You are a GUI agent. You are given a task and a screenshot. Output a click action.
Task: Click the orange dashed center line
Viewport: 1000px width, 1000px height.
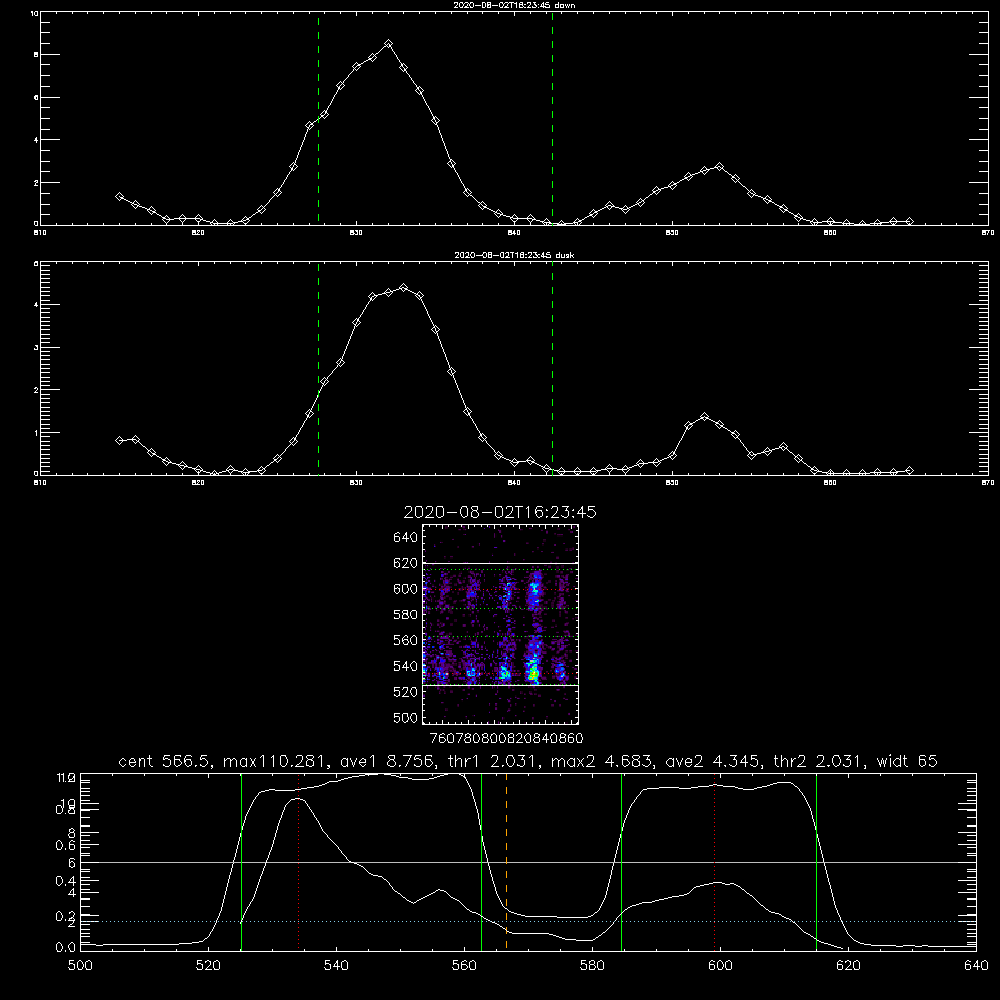coord(506,862)
